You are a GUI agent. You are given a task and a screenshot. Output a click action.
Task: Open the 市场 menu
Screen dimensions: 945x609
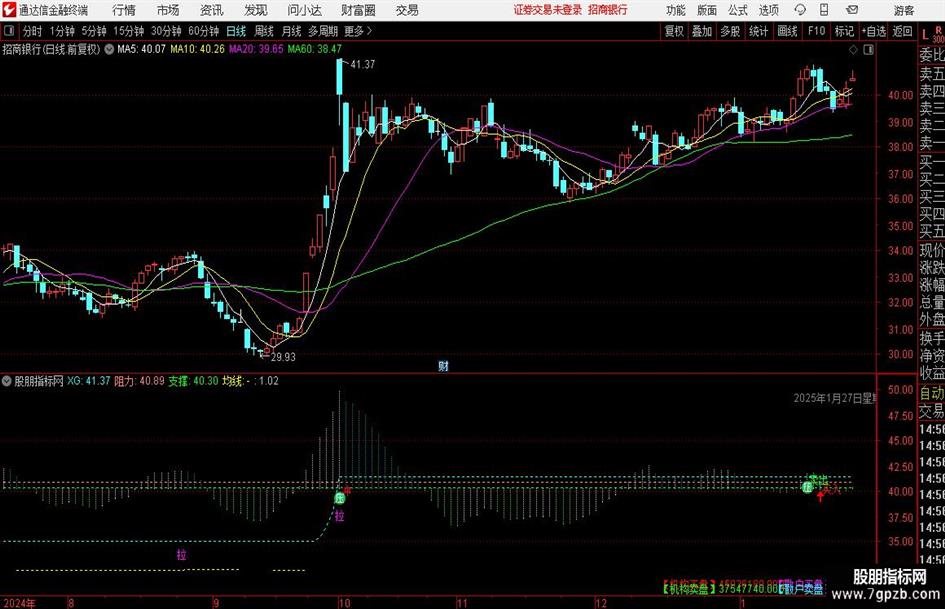tap(168, 10)
